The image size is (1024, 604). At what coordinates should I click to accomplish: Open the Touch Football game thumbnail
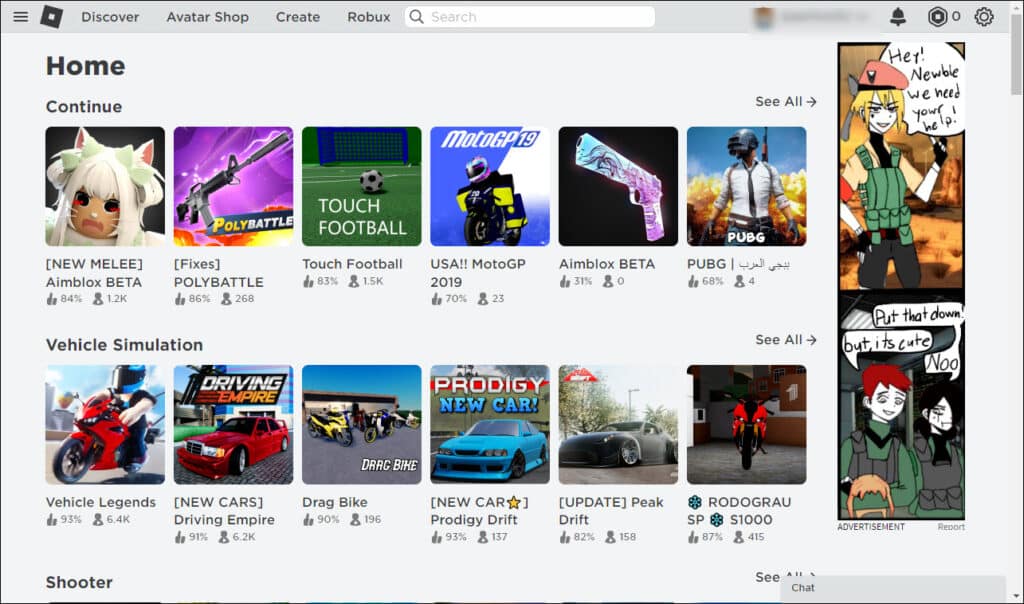click(x=362, y=186)
